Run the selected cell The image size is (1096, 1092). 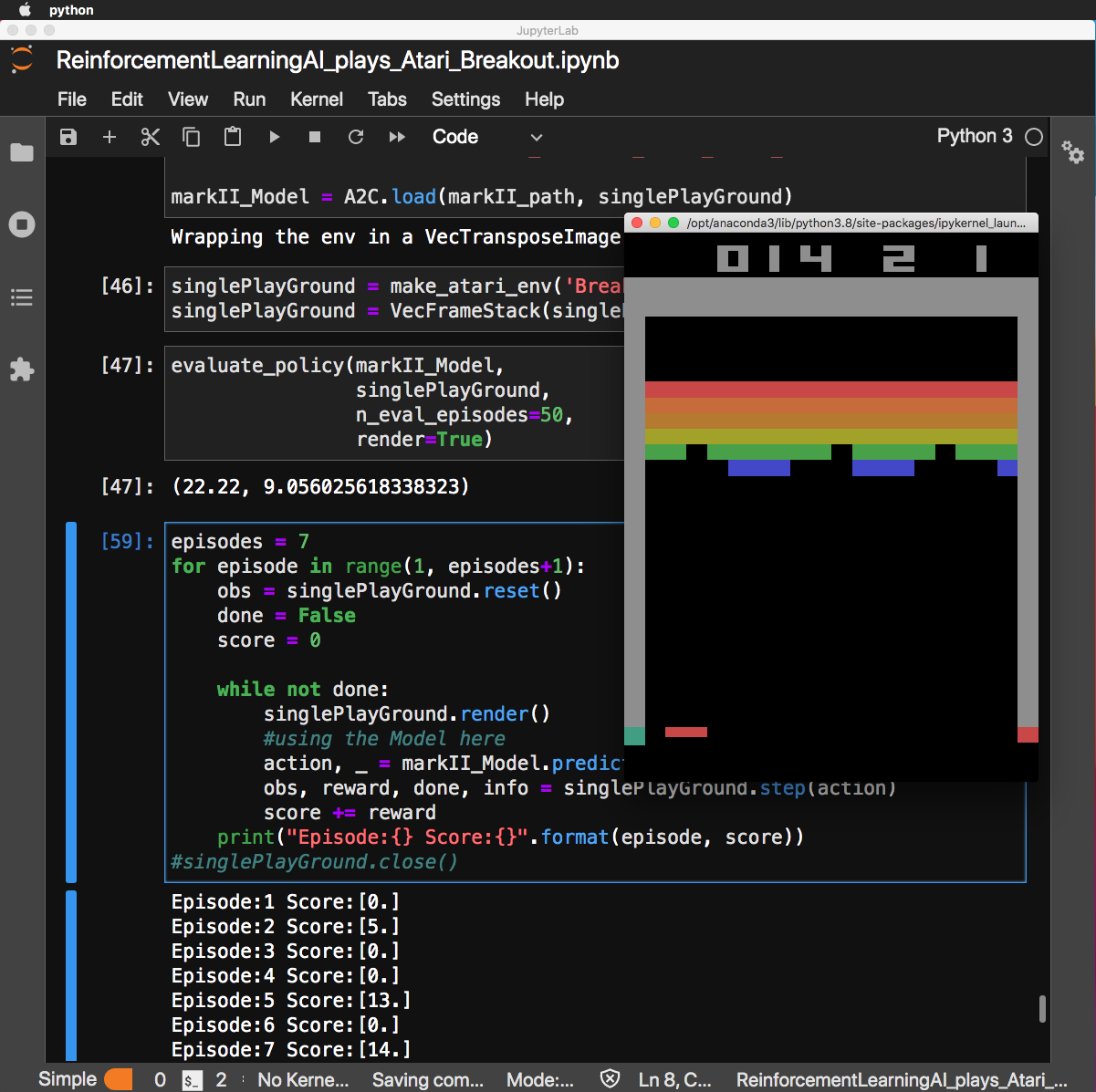click(x=274, y=137)
